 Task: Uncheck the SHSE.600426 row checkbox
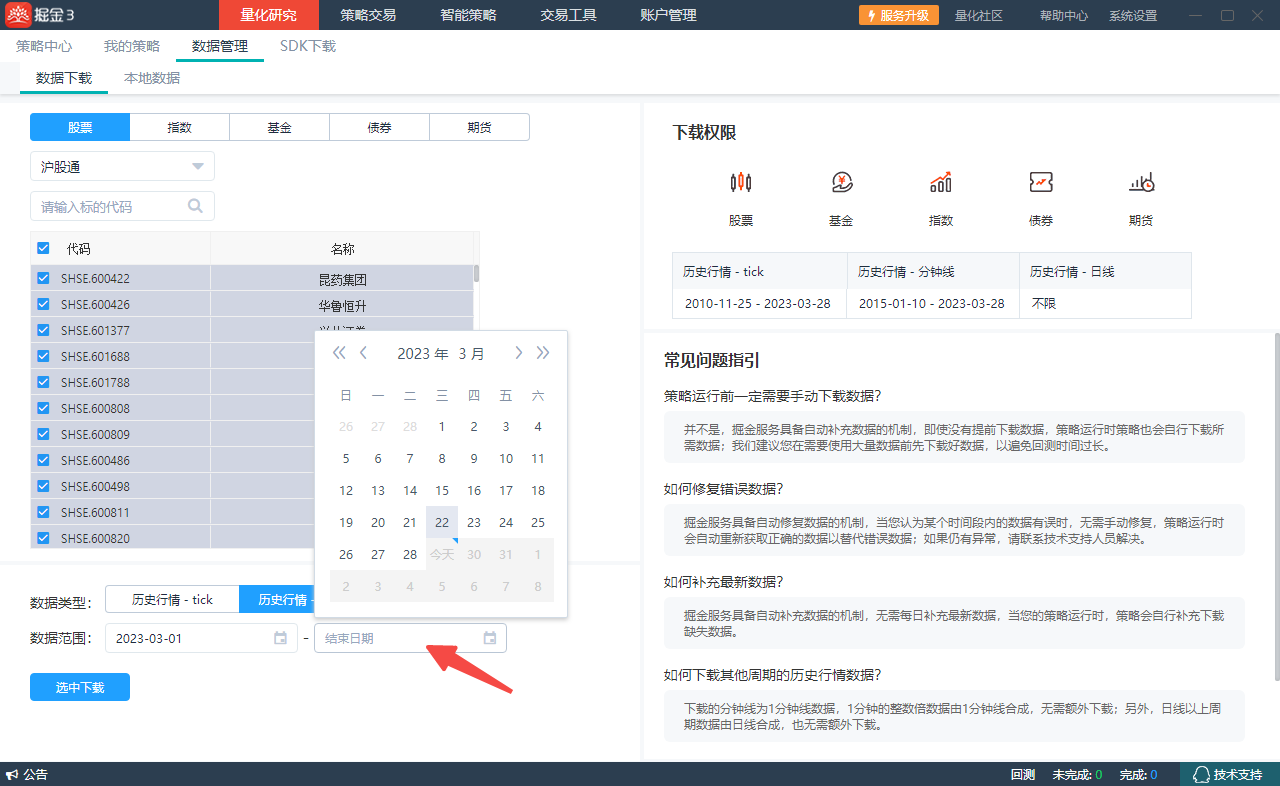[43, 304]
